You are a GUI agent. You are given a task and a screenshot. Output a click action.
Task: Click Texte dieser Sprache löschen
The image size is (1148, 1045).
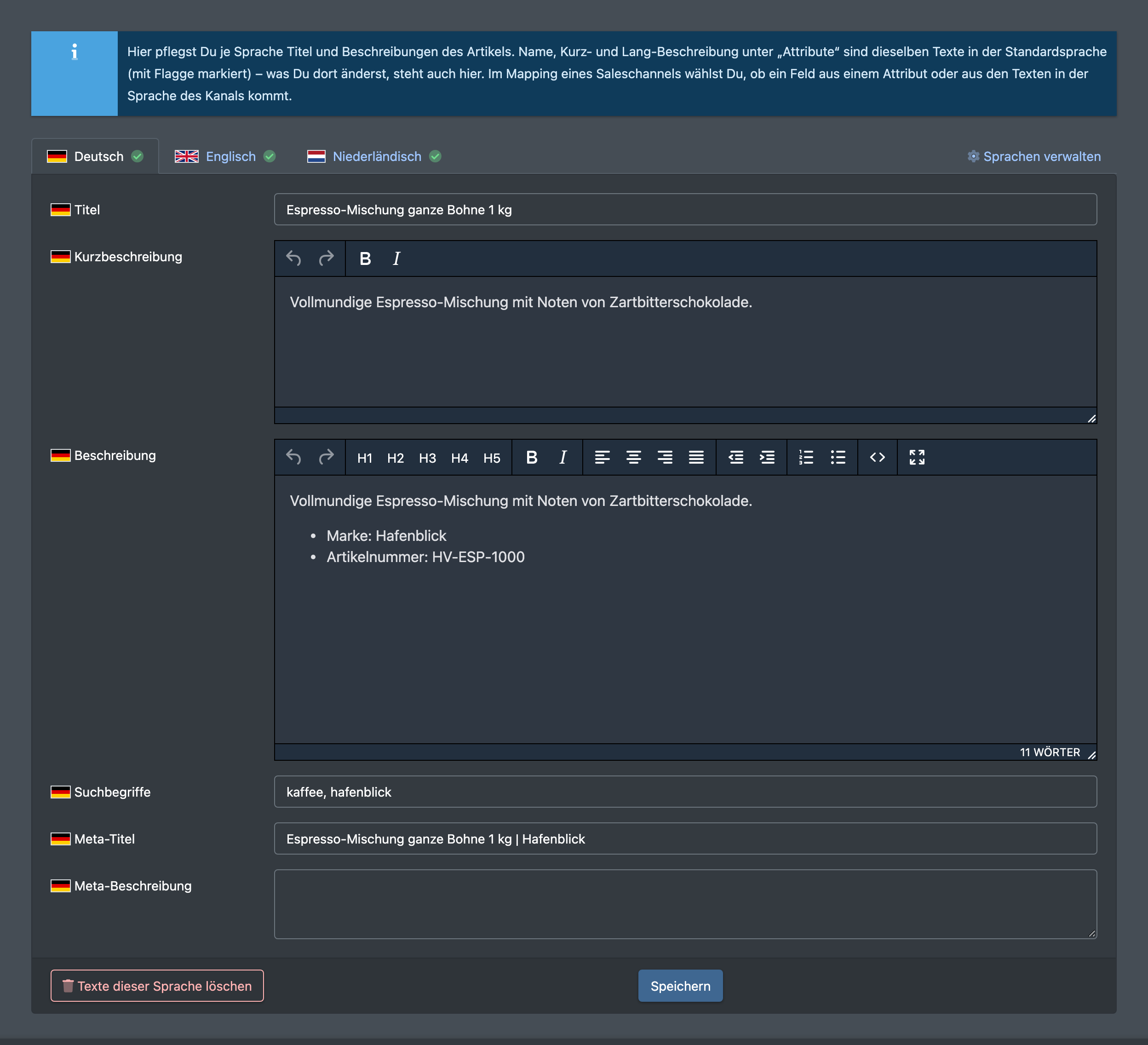pyautogui.click(x=157, y=986)
